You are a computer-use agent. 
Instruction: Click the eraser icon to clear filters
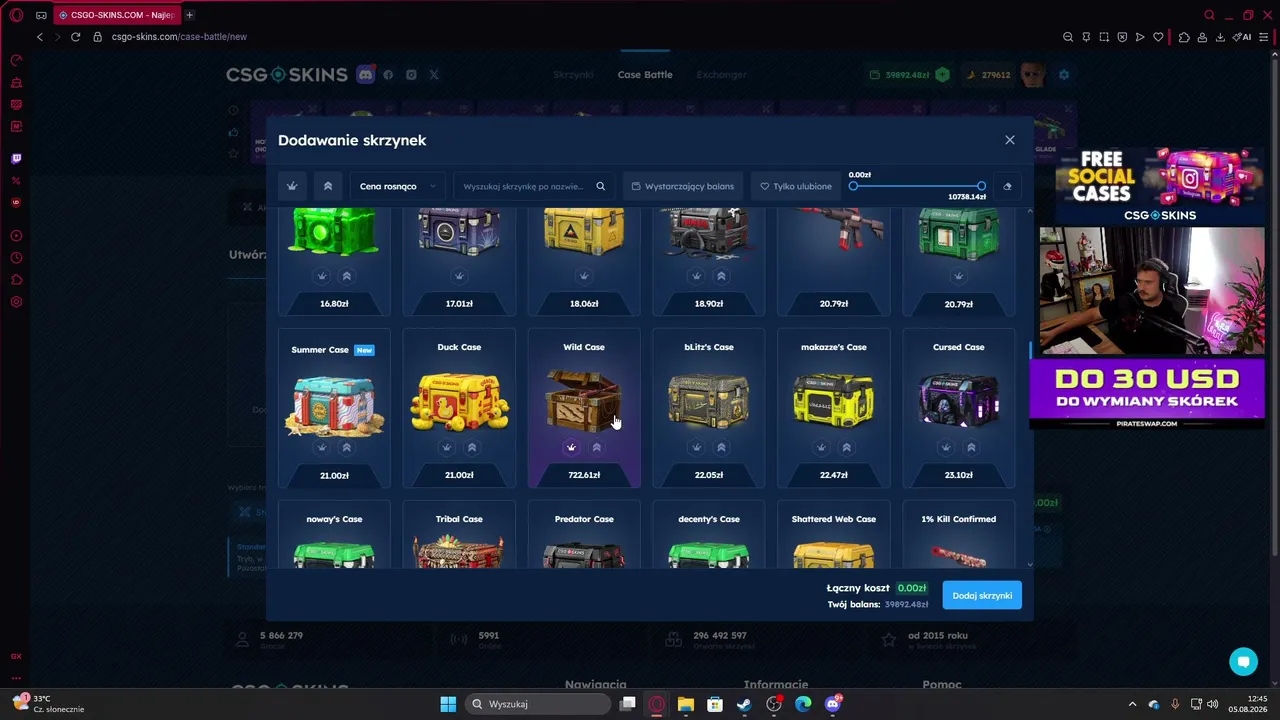(x=1007, y=186)
